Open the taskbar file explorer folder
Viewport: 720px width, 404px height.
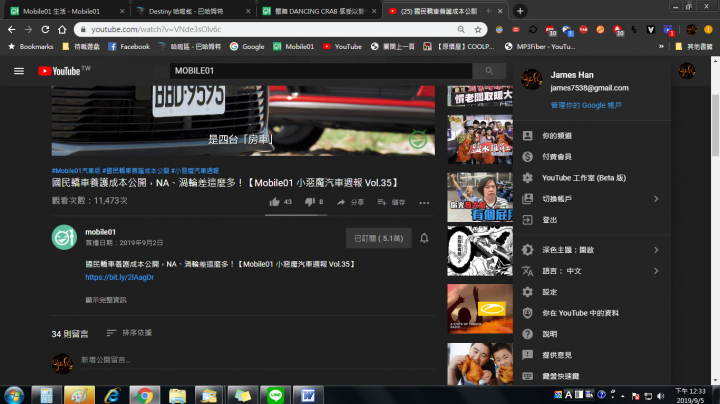coord(177,395)
